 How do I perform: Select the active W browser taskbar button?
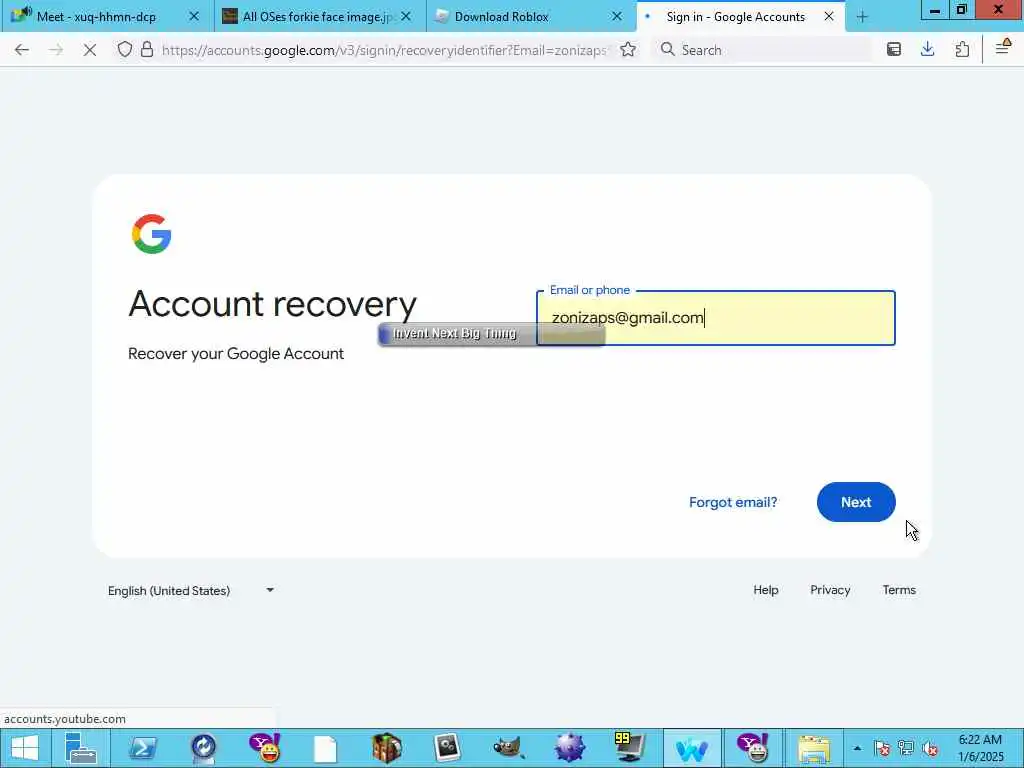691,748
